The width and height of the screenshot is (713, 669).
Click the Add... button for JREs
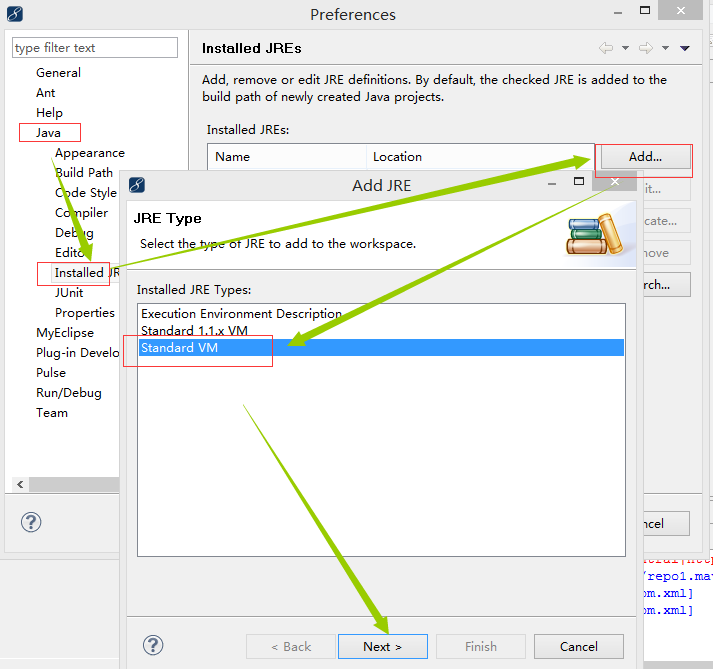coord(645,157)
